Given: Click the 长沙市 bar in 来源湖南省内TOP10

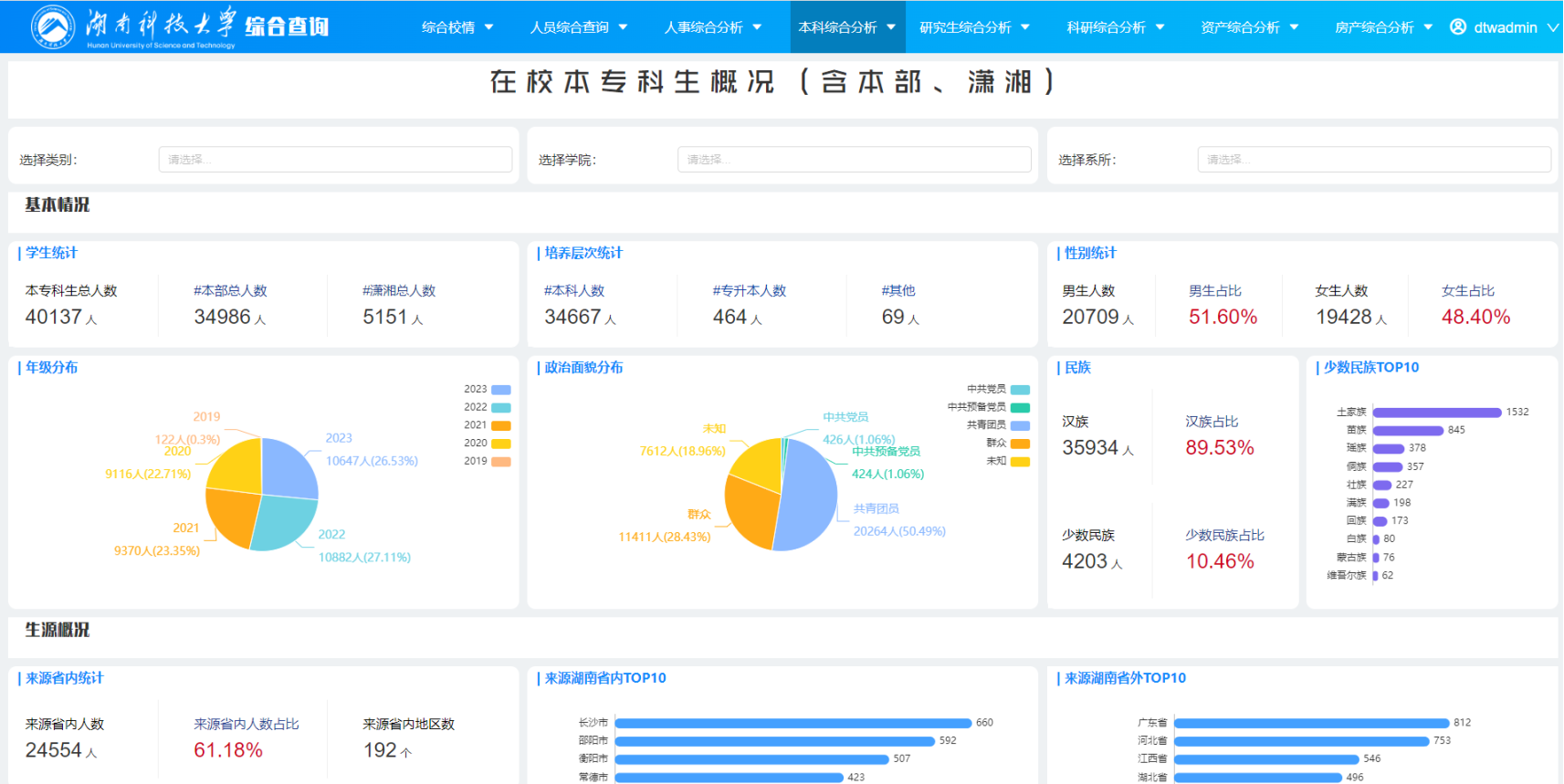Looking at the screenshot, I should click(x=792, y=723).
